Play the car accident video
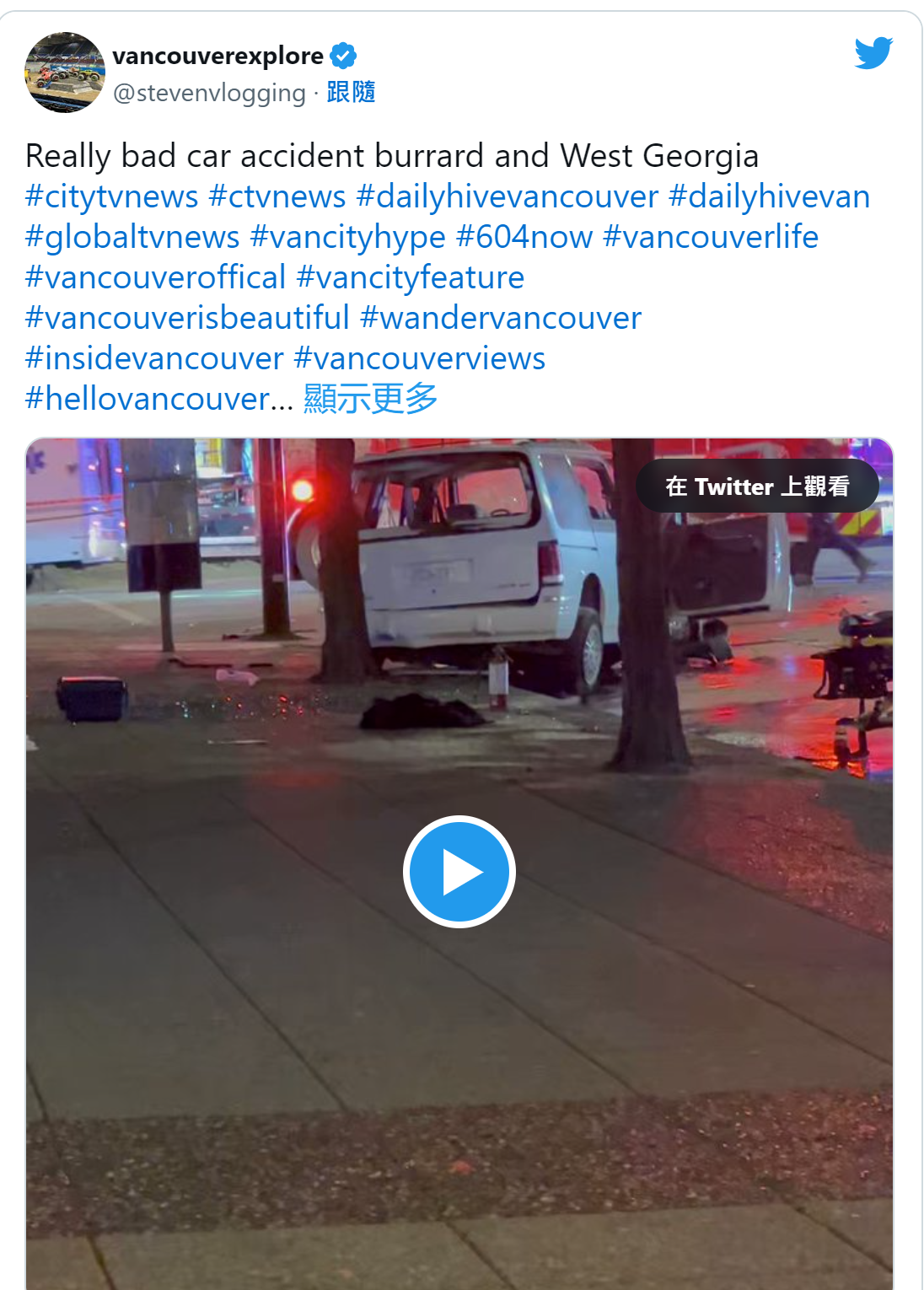 pos(459,872)
